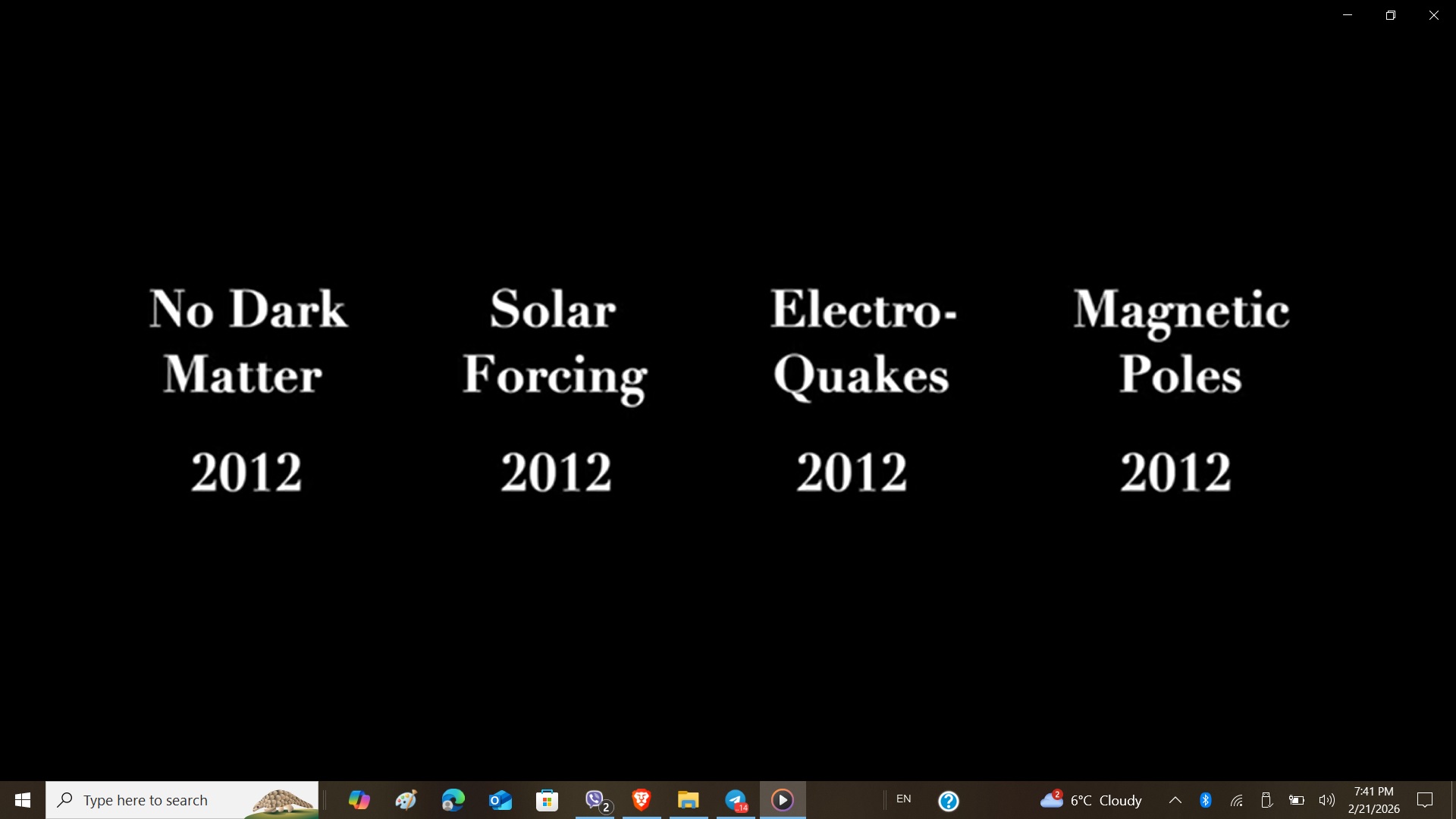The image size is (1456, 819).
Task: Switch to Viber with 2 notifications
Action: [x=595, y=800]
